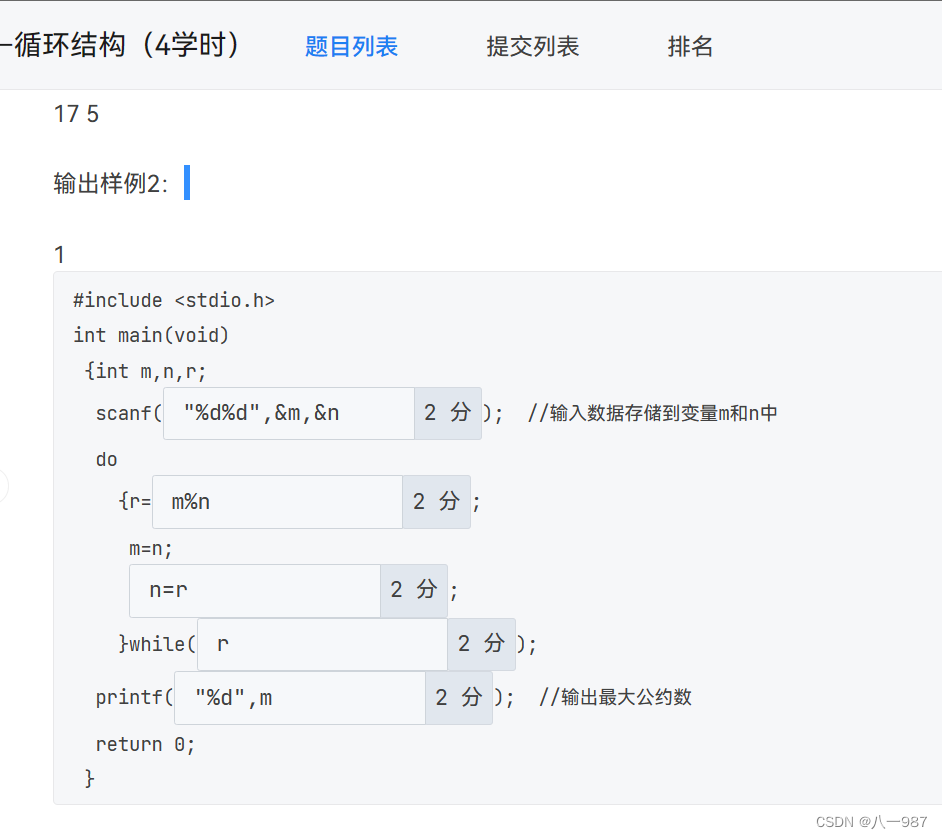Click the 循环结构（4学时）course title

(120, 44)
